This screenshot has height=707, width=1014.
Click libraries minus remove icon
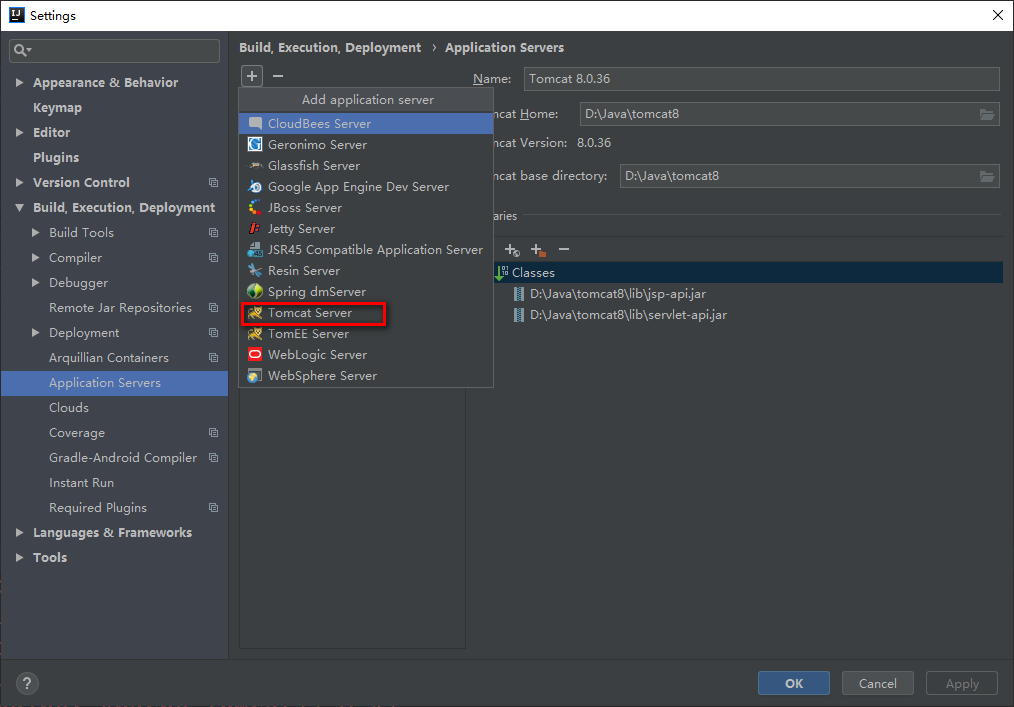tap(564, 249)
